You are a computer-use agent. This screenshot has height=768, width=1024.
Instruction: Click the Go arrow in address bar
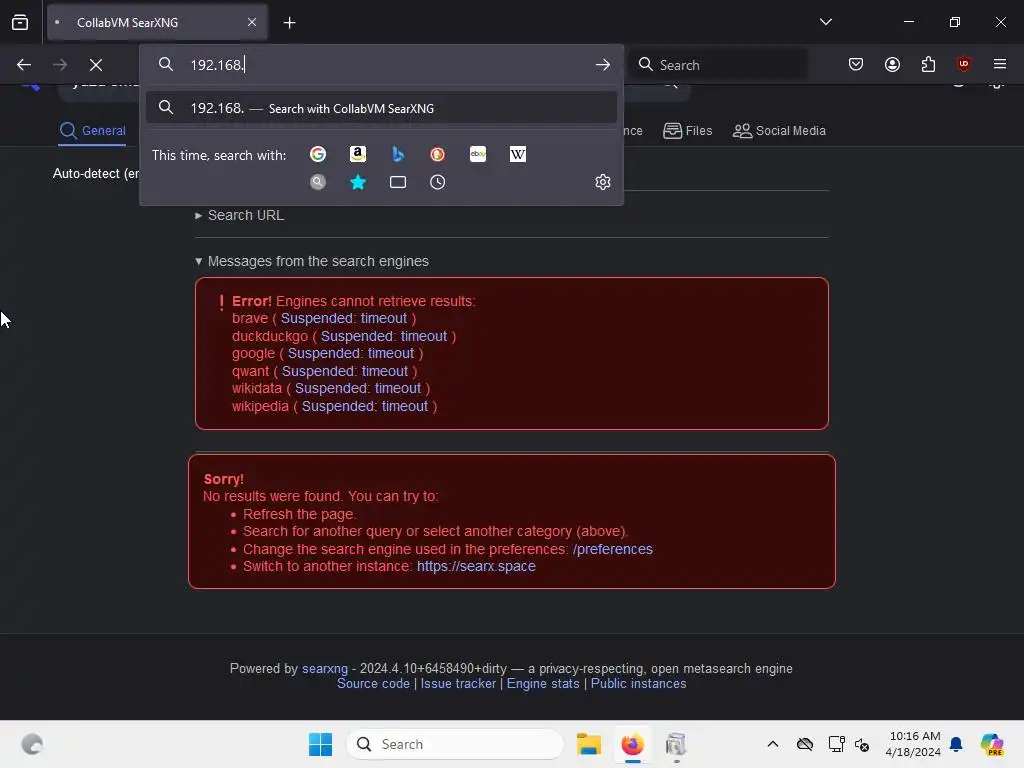(603, 65)
